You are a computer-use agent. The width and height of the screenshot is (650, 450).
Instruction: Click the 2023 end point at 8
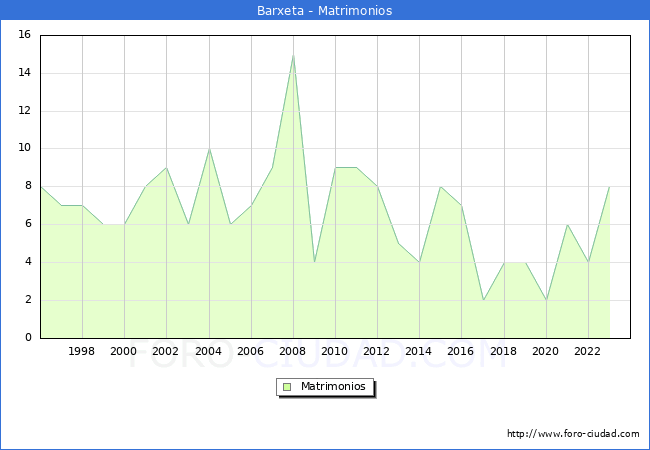(x=609, y=186)
